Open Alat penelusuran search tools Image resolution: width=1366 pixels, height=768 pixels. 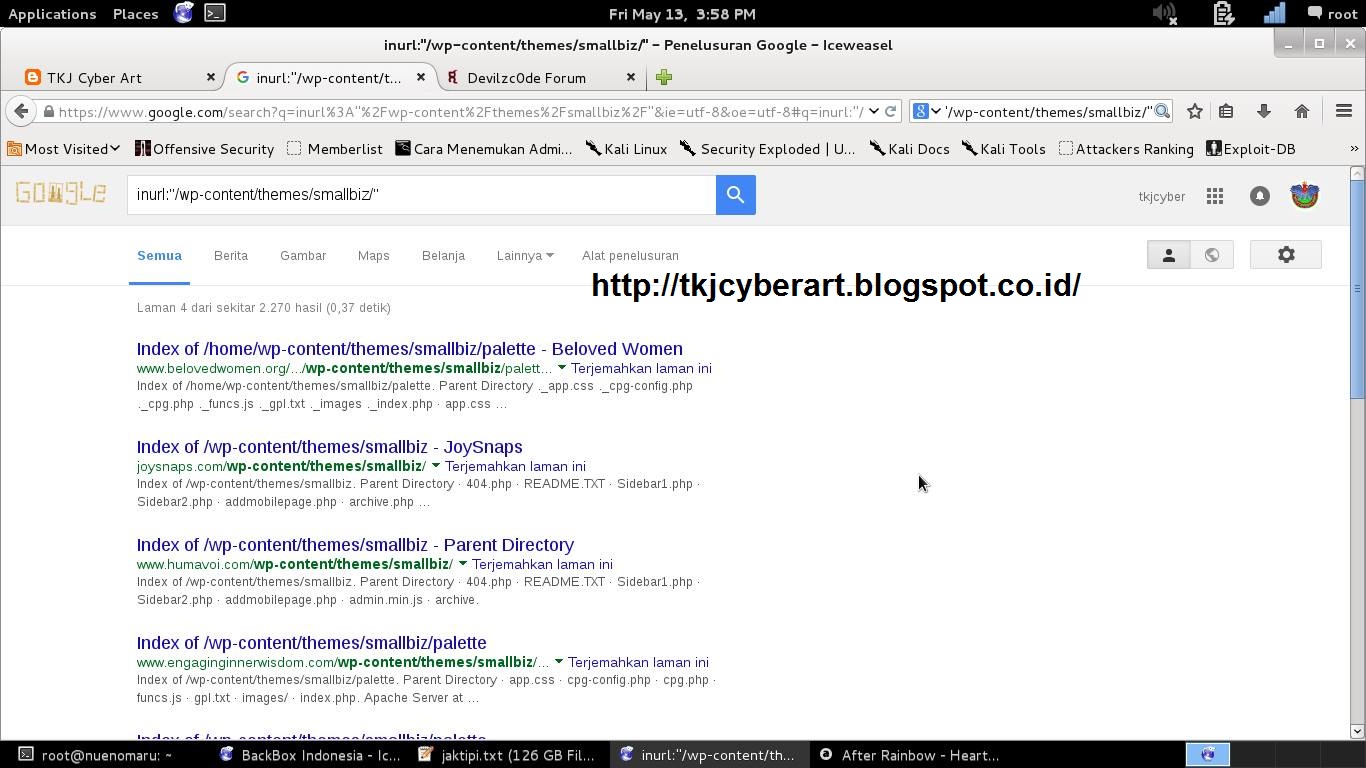[x=630, y=256]
